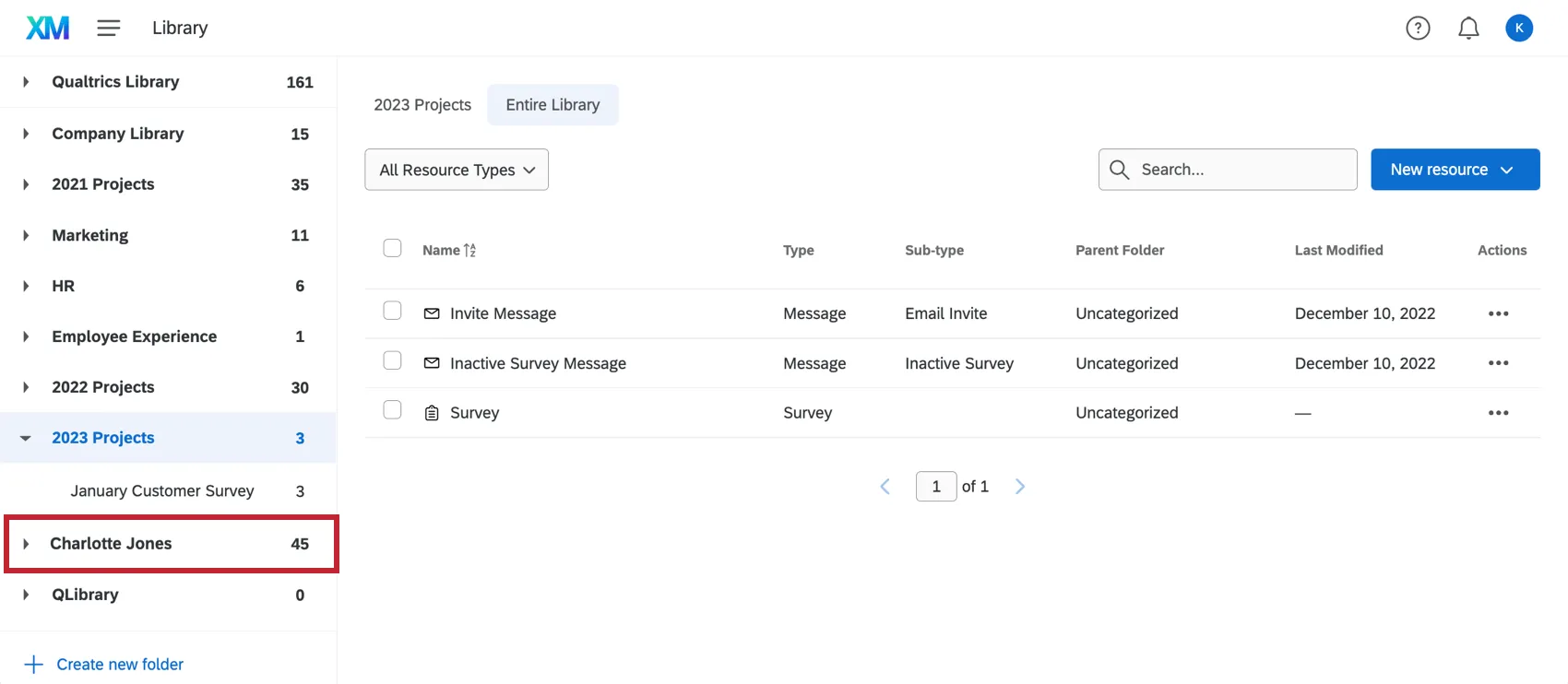This screenshot has width=1568, height=684.
Task: Expand the Qualtrics Library folder arrow
Action: [26, 82]
